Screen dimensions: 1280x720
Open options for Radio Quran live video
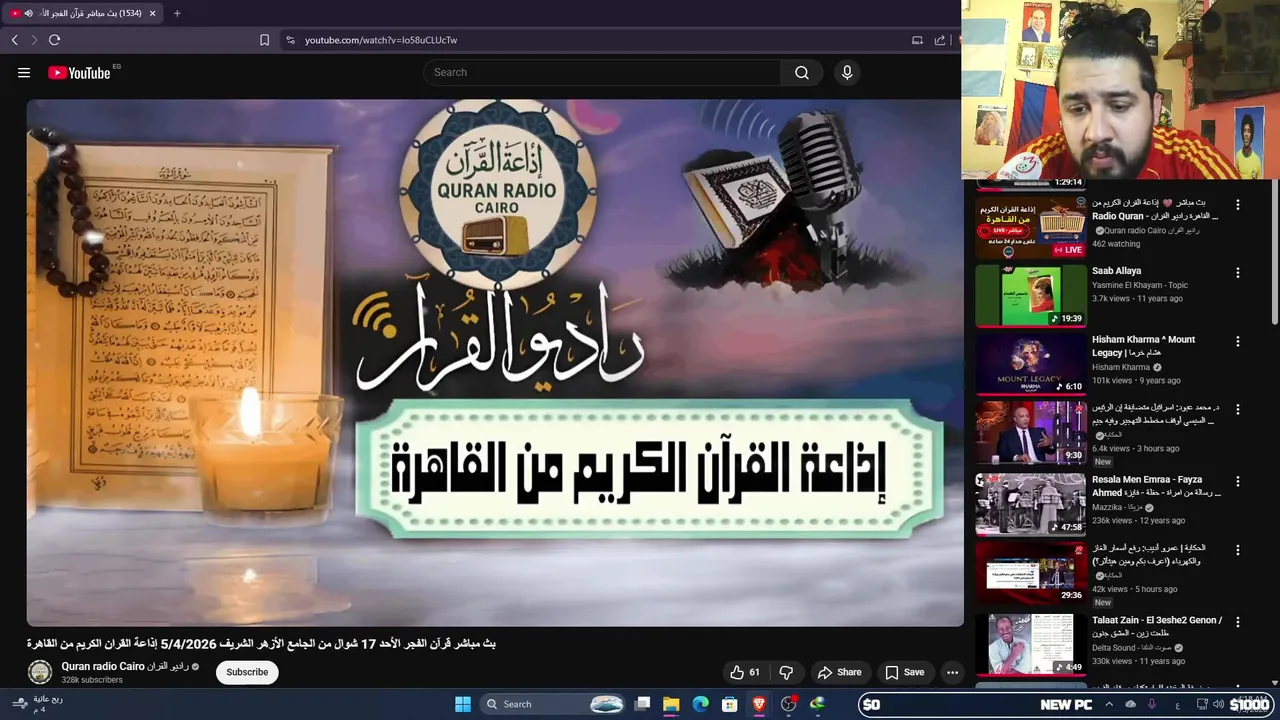(x=1237, y=204)
